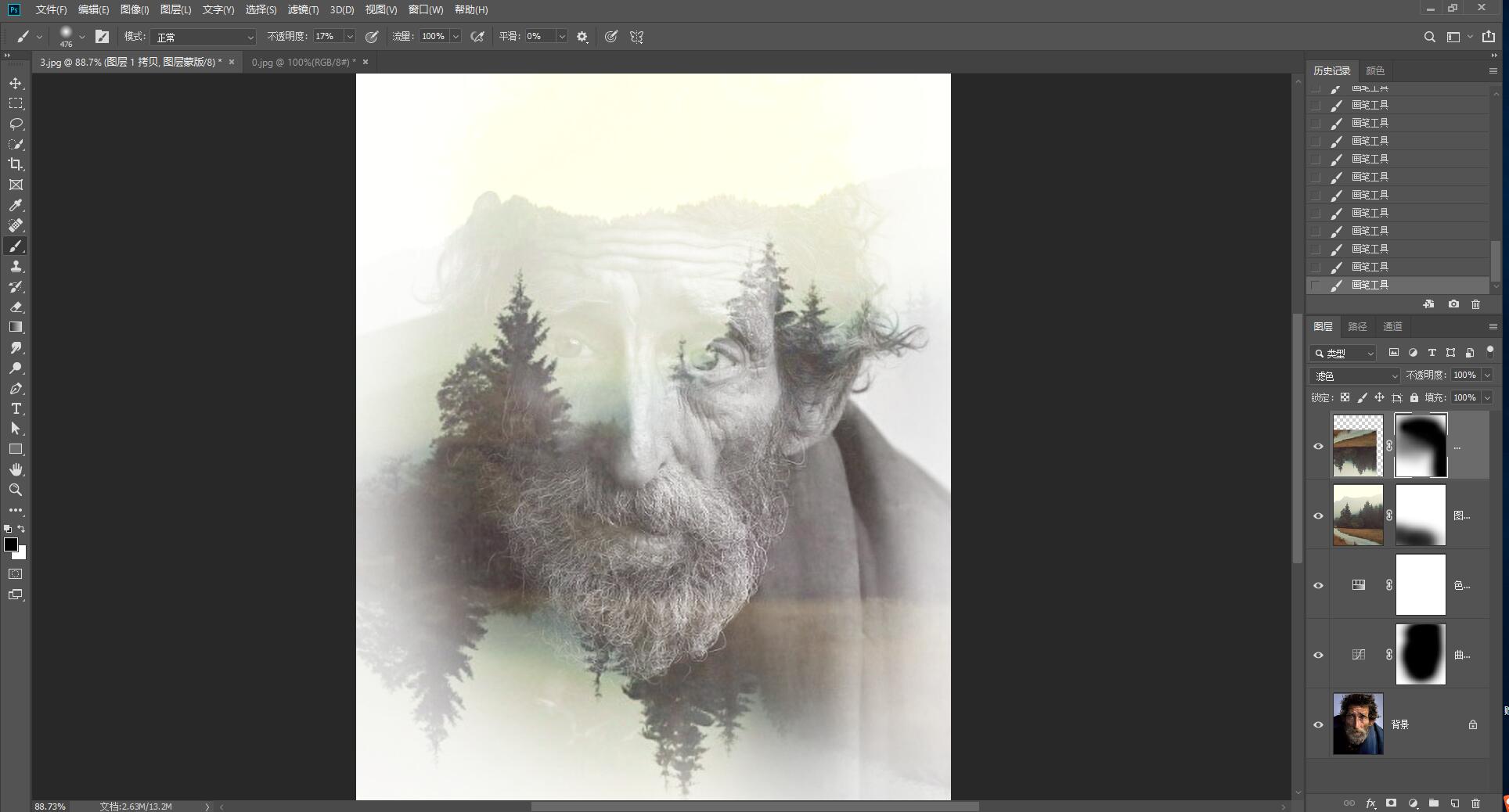Select the 背景 layer portrait thumbnail
1509x812 pixels.
[1358, 724]
